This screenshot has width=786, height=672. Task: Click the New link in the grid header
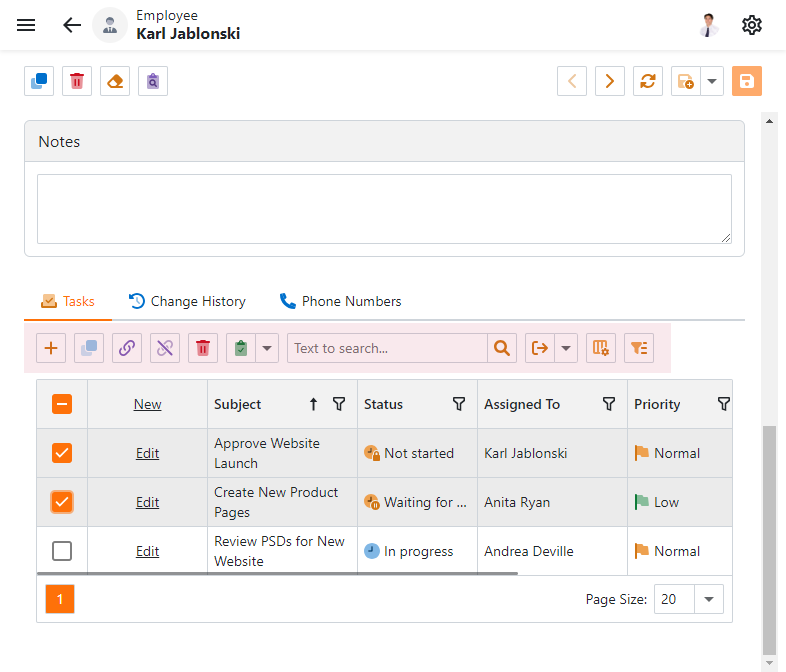(x=147, y=404)
